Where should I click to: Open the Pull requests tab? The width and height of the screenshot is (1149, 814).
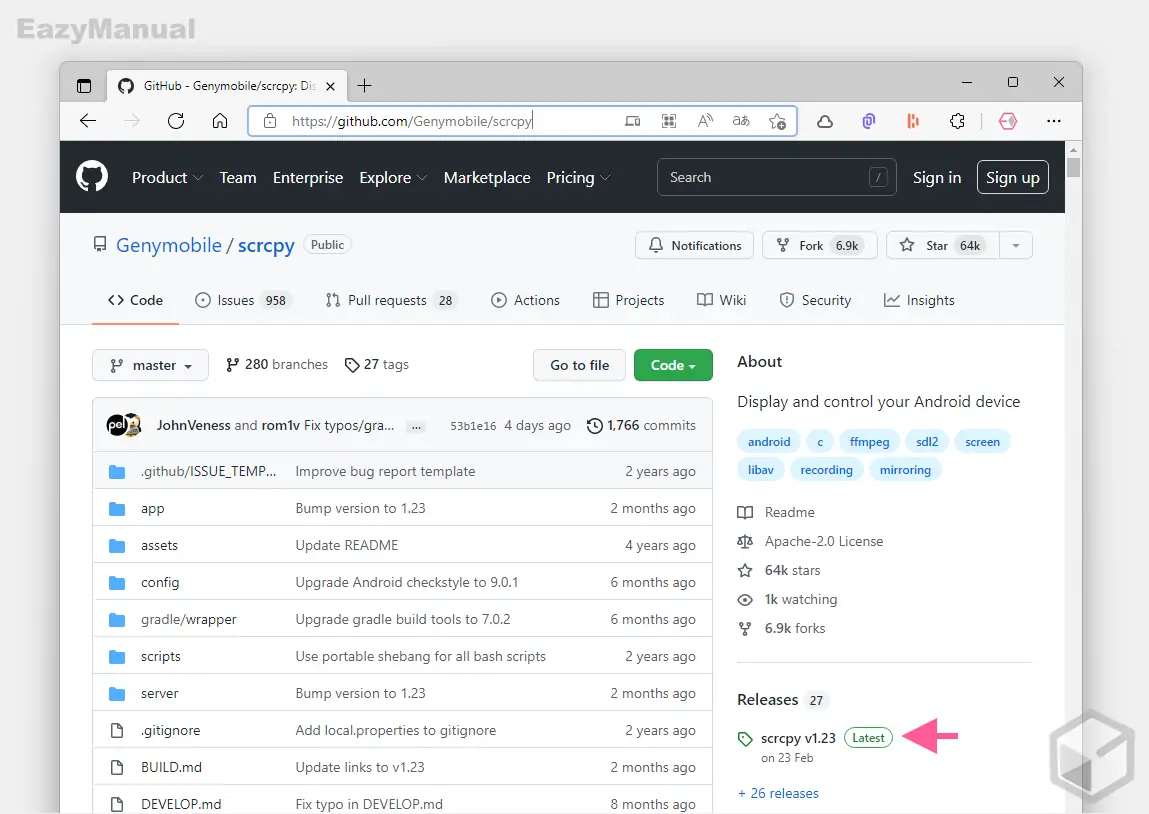[x=389, y=300]
